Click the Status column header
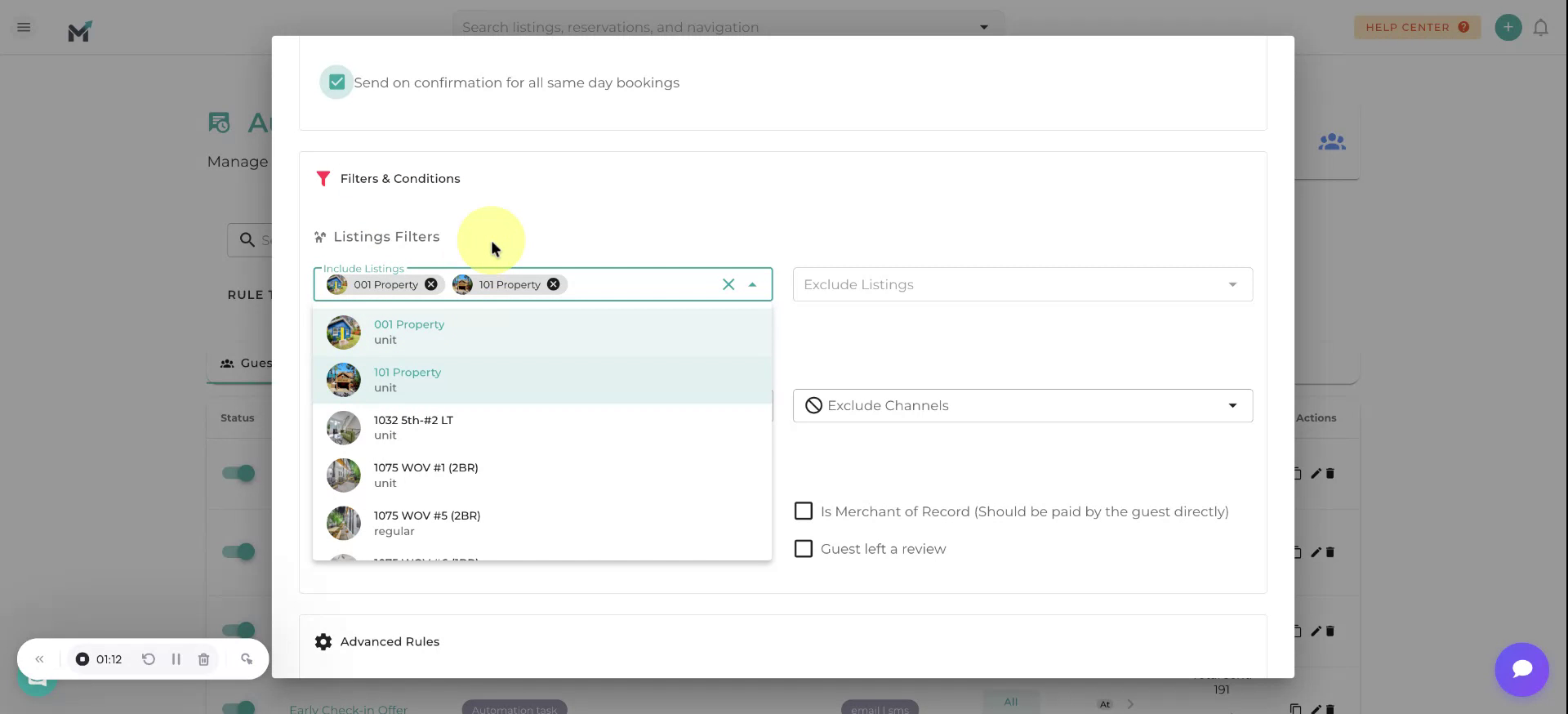Viewport: 1568px width, 714px height. click(x=237, y=417)
